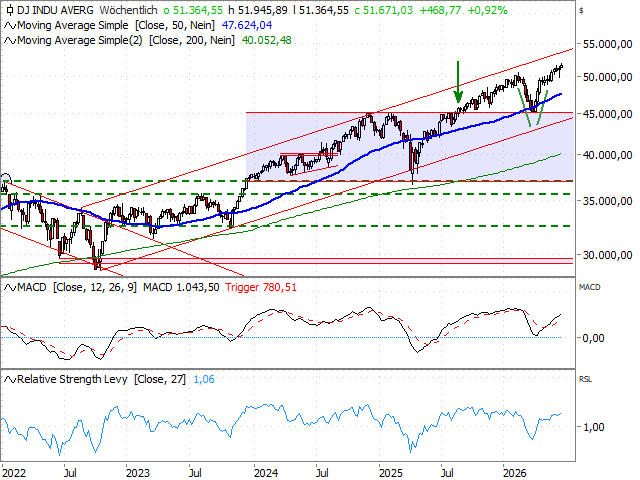The image size is (640, 480).
Task: Click the 200-period average value 40.052,48
Action: (x=267, y=40)
